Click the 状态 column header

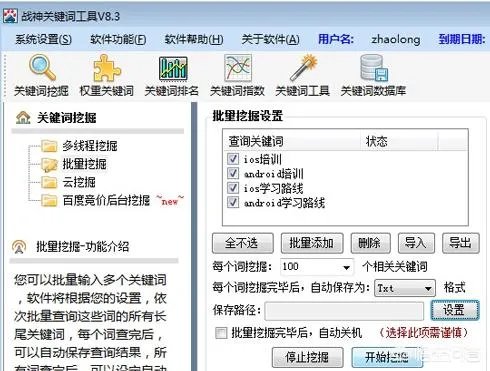coord(399,141)
